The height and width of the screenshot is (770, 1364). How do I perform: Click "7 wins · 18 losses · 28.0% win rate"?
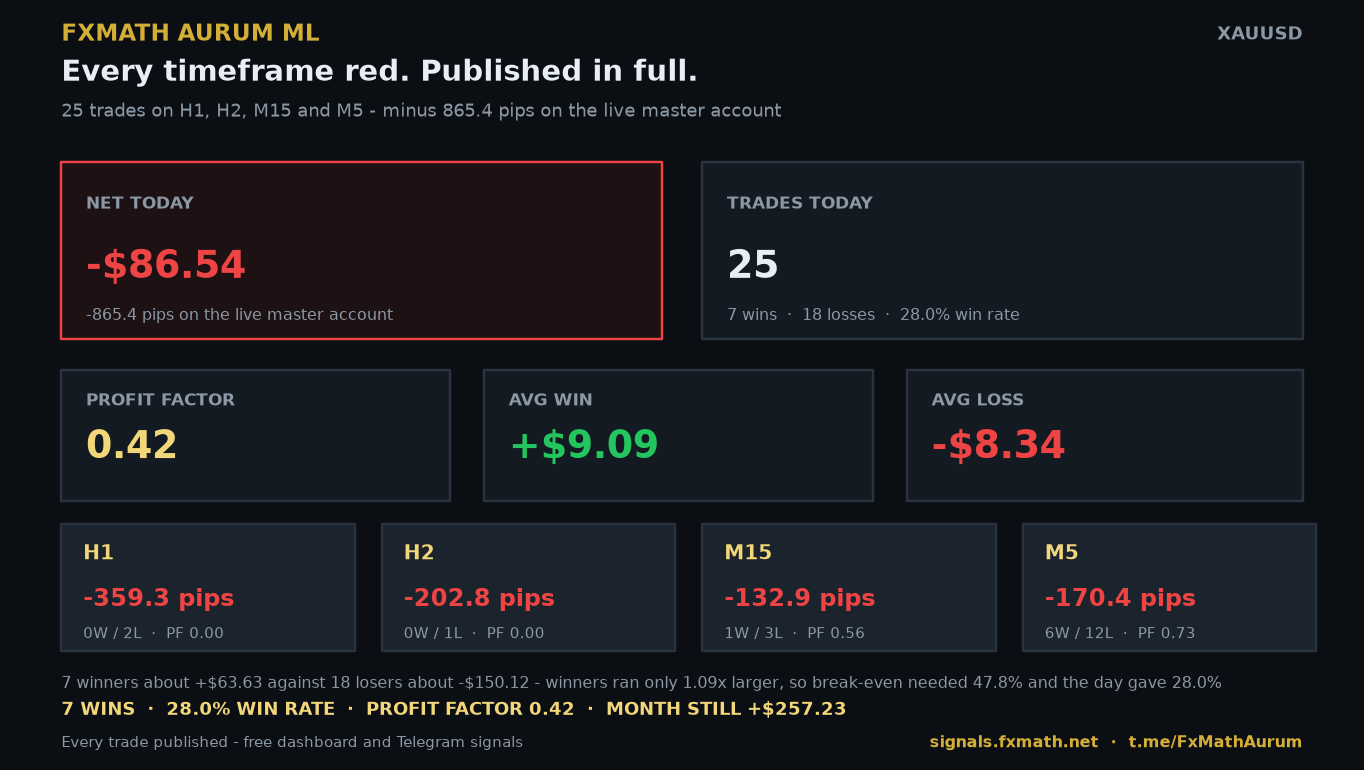pyautogui.click(x=873, y=315)
